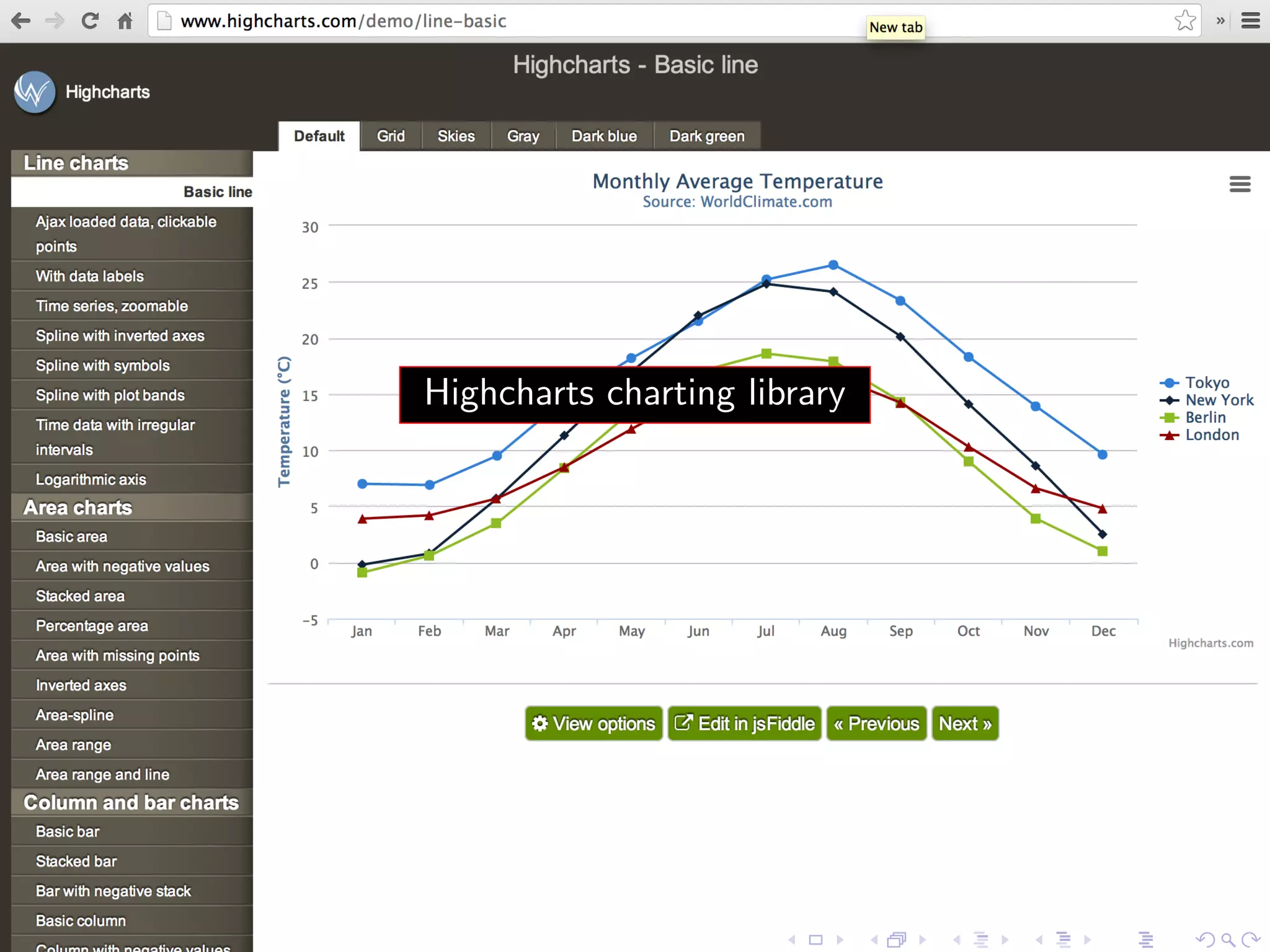Go to previous slide with beamer arrow

792,940
